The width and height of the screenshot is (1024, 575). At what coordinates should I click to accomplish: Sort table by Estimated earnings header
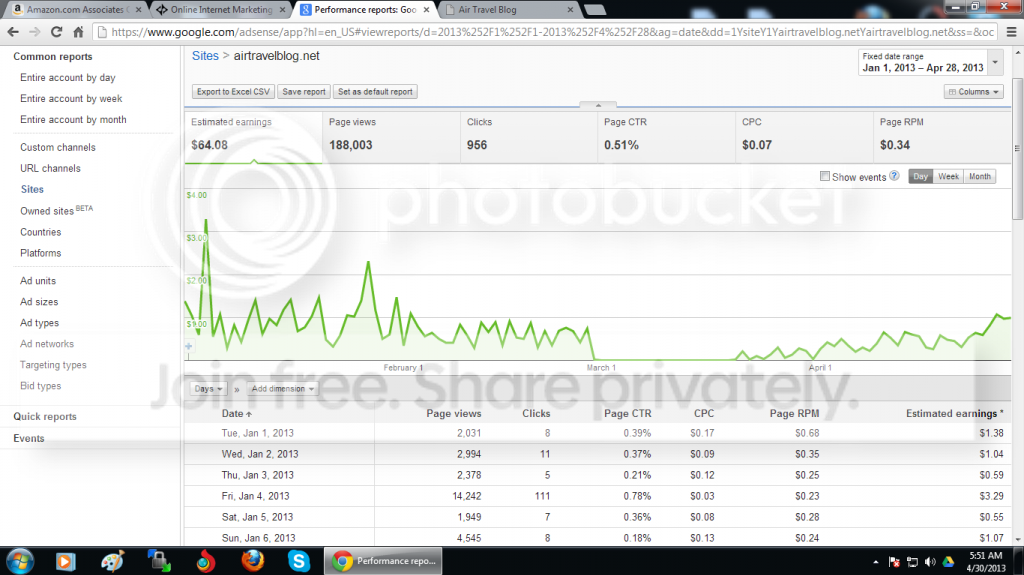tap(954, 414)
